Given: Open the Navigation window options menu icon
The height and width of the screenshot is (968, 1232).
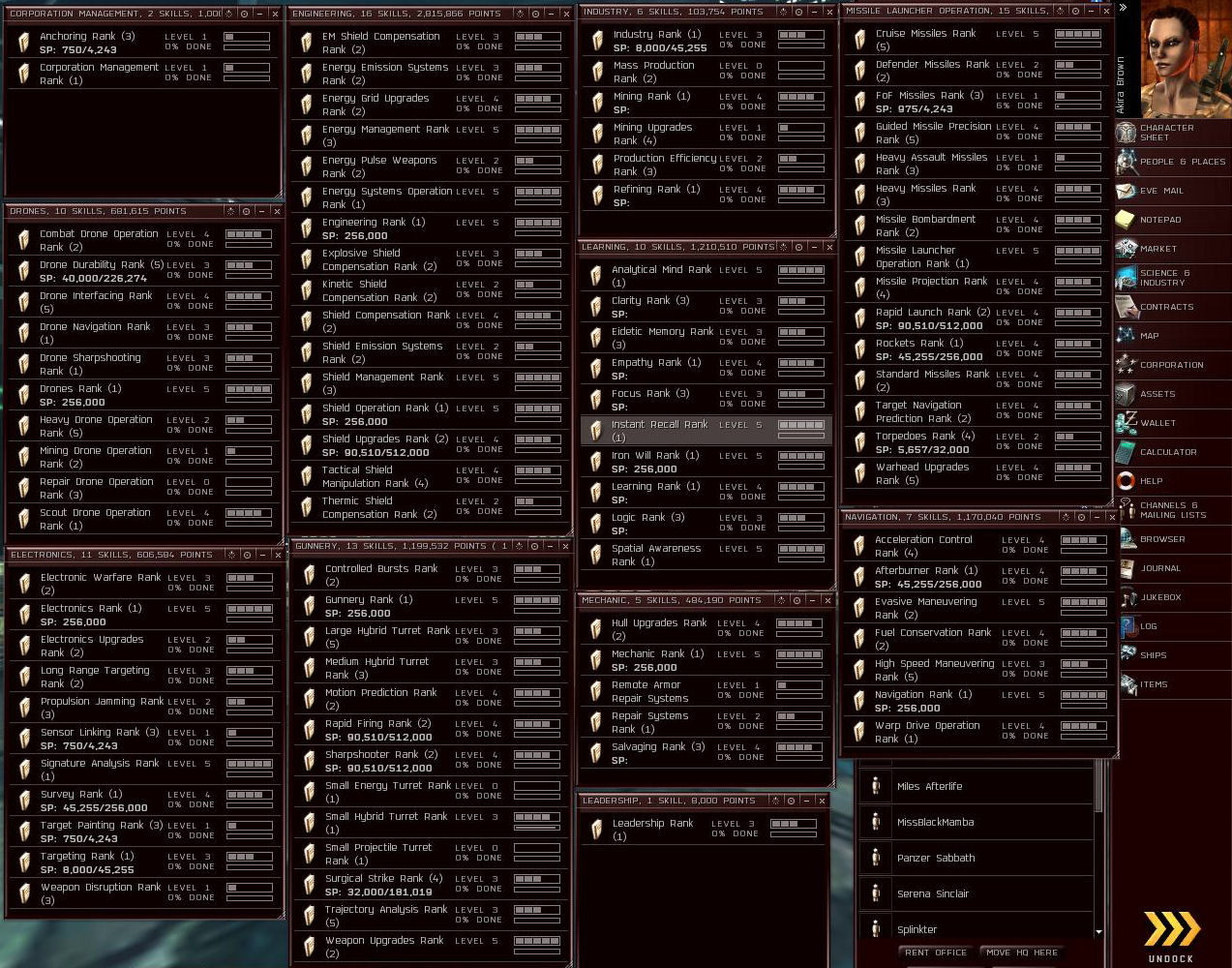Looking at the screenshot, I should (1065, 518).
